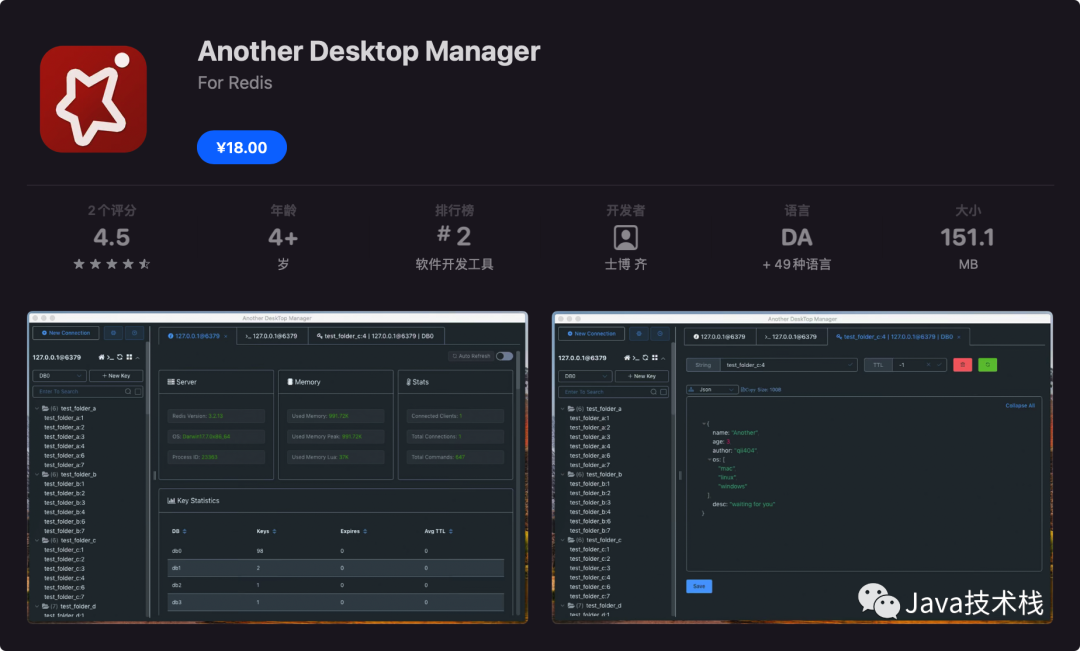Click the grid menu icon in the right screenshot

[x=654, y=358]
